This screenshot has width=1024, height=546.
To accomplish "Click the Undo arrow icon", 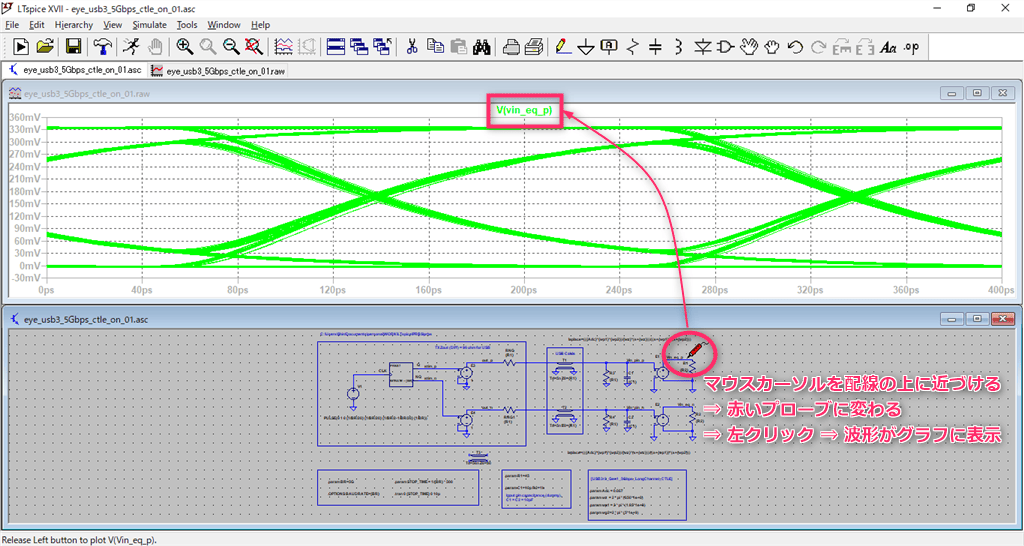I will [795, 47].
